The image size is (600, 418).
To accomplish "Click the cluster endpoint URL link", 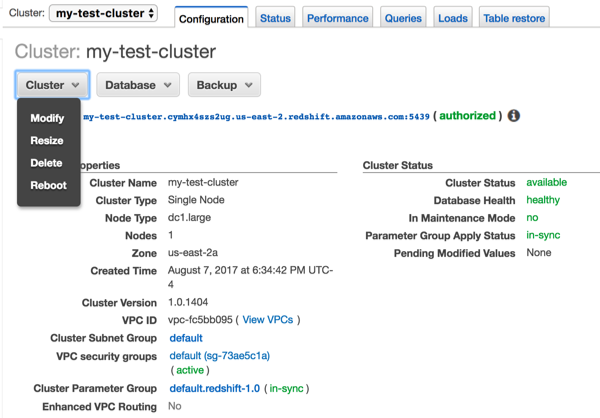I will [x=256, y=117].
